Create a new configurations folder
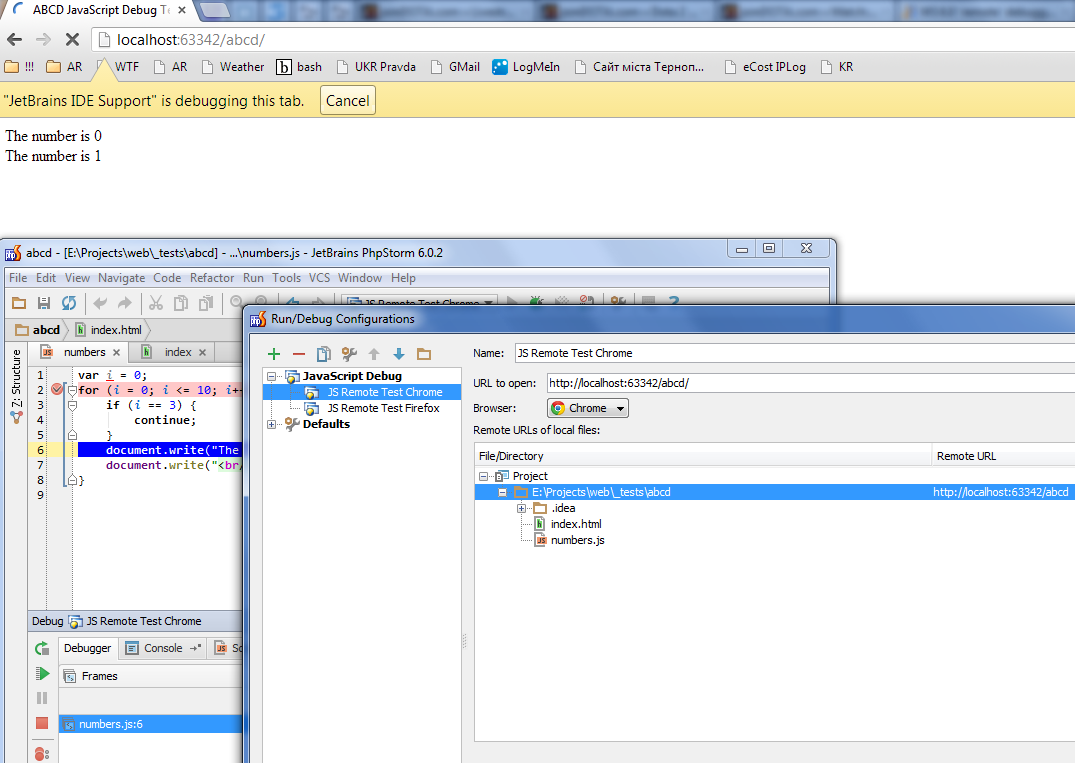This screenshot has height=763, width=1075. point(424,354)
